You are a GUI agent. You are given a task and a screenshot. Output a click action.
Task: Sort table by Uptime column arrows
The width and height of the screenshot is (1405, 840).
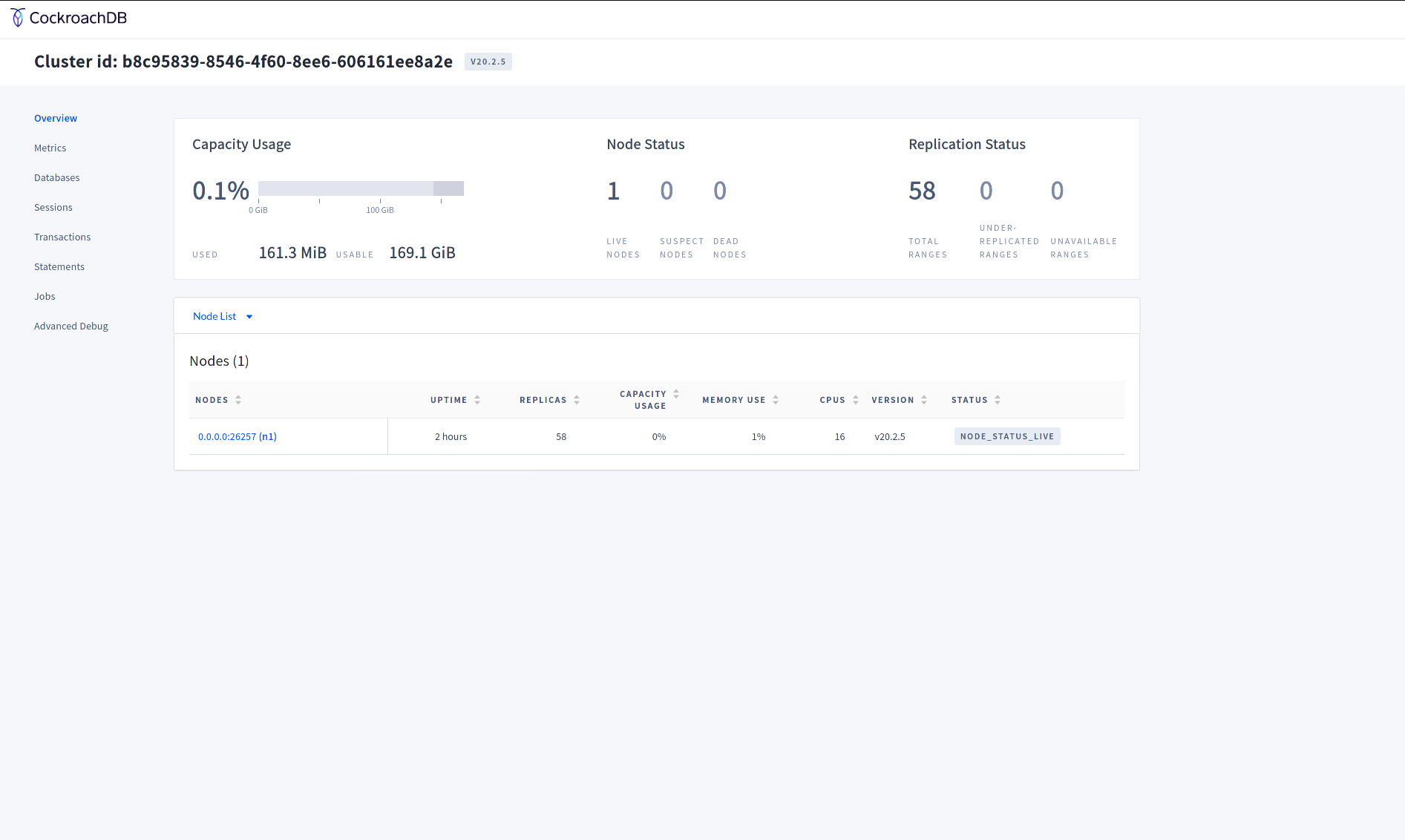pos(477,400)
